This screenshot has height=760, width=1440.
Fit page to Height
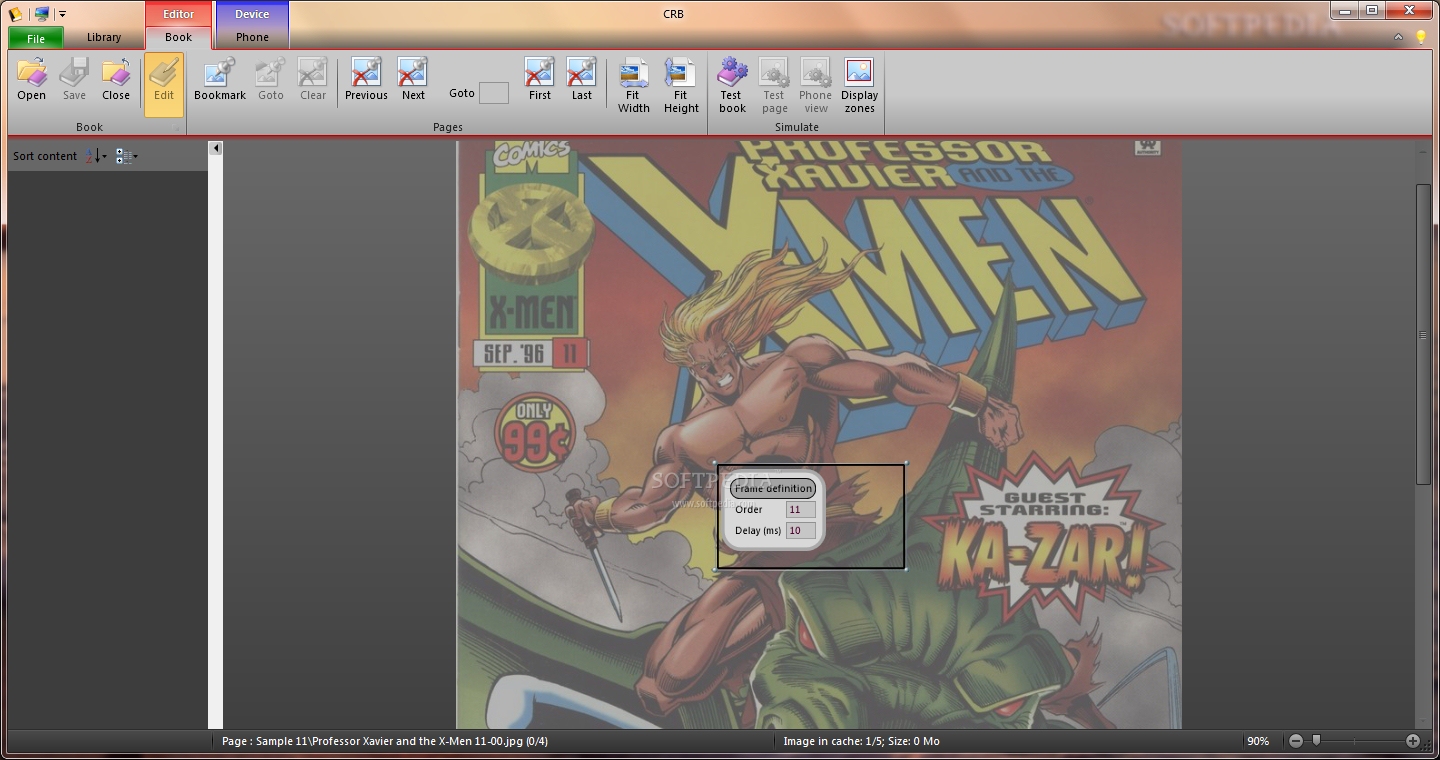point(681,86)
